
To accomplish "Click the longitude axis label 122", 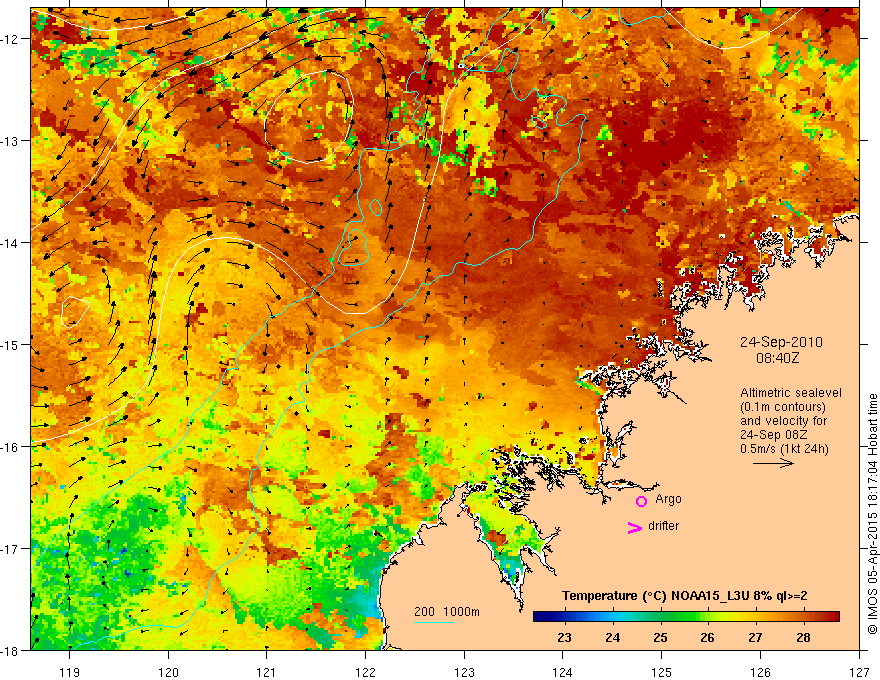I will click(x=365, y=672).
